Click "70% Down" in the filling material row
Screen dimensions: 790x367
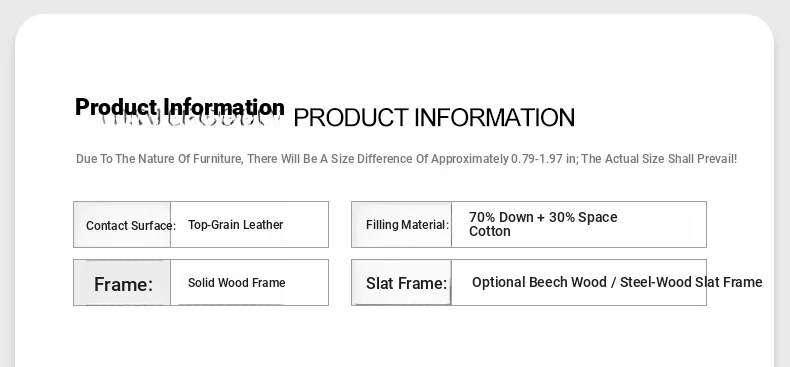[501, 217]
